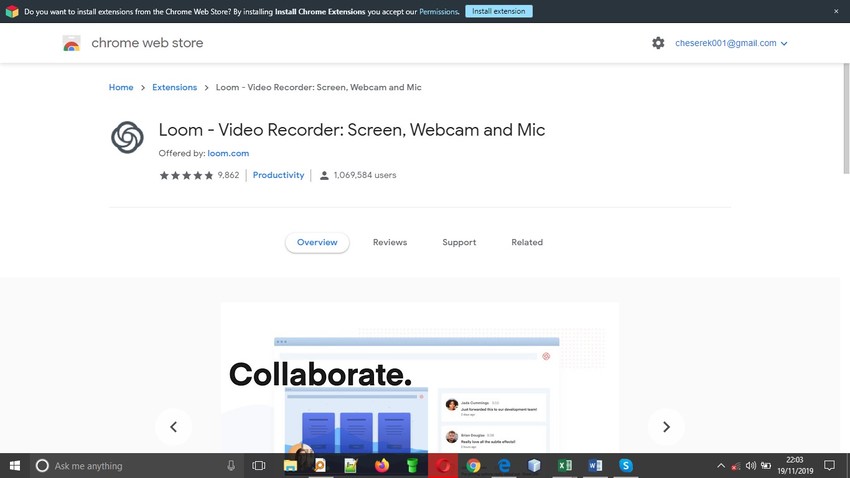This screenshot has width=850, height=478.
Task: Select the Overview tab
Action: tap(317, 242)
